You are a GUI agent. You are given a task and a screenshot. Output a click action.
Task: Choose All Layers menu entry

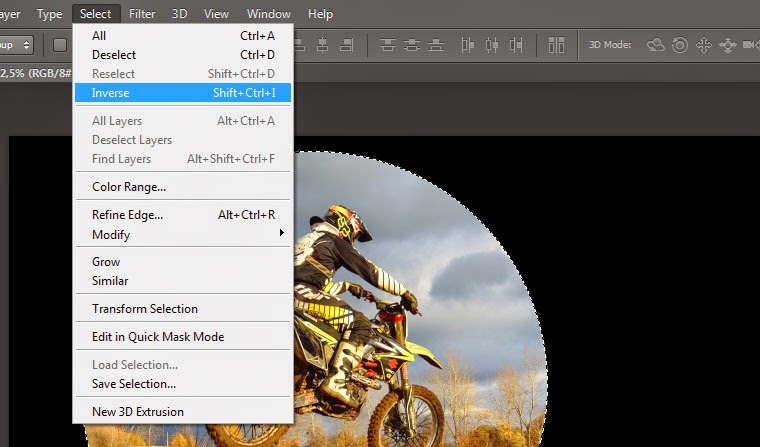pos(183,121)
